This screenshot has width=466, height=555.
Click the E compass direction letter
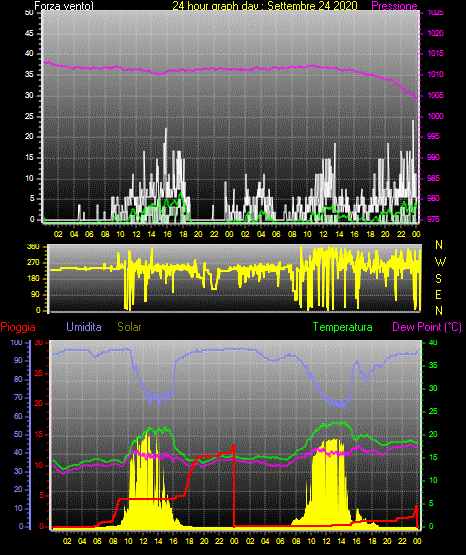438,294
